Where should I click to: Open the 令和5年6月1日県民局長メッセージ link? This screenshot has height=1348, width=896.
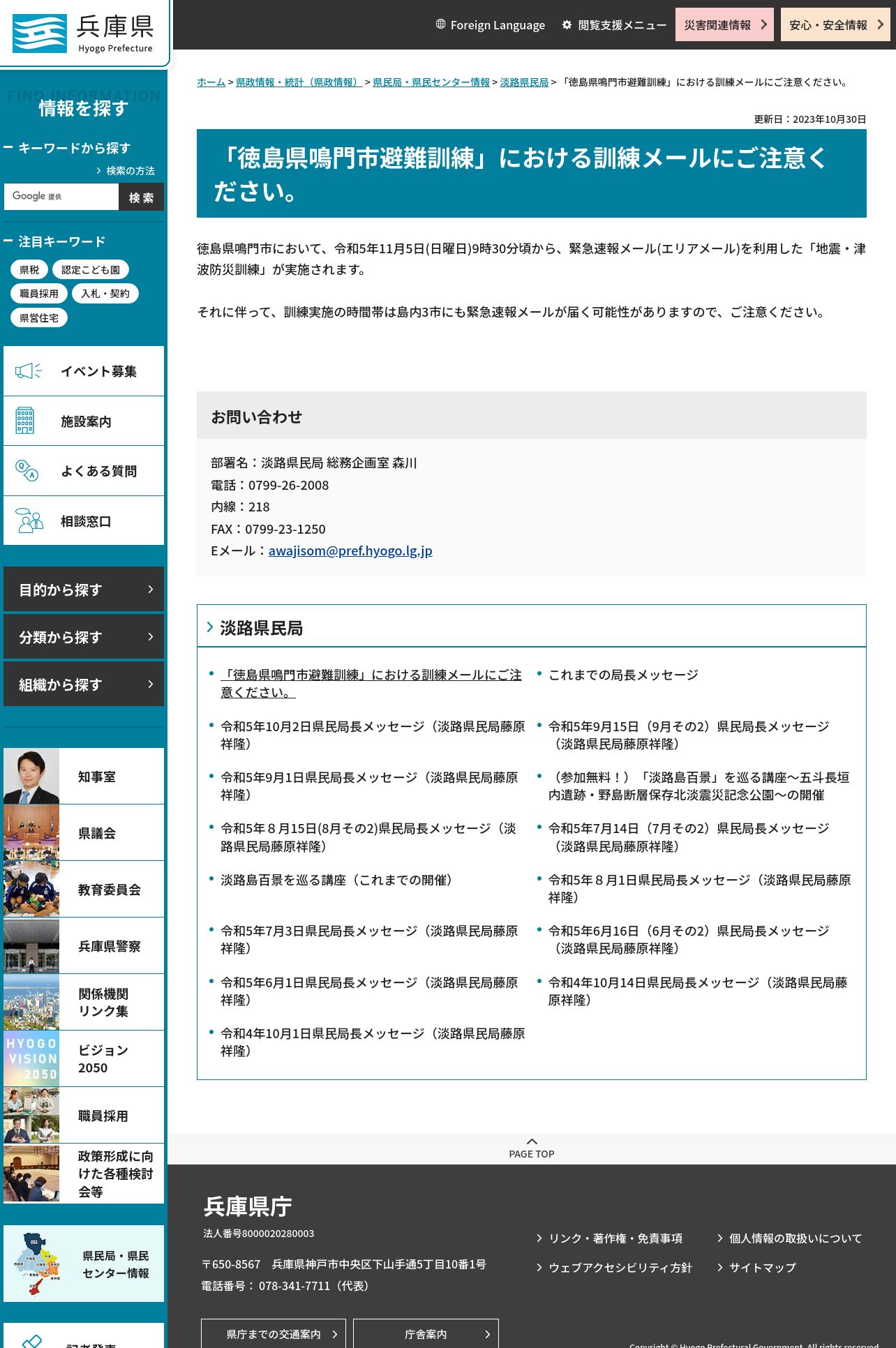coord(369,991)
